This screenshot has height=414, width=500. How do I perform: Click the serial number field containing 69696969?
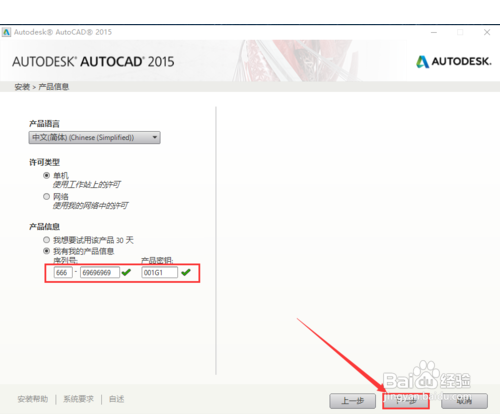coord(100,272)
